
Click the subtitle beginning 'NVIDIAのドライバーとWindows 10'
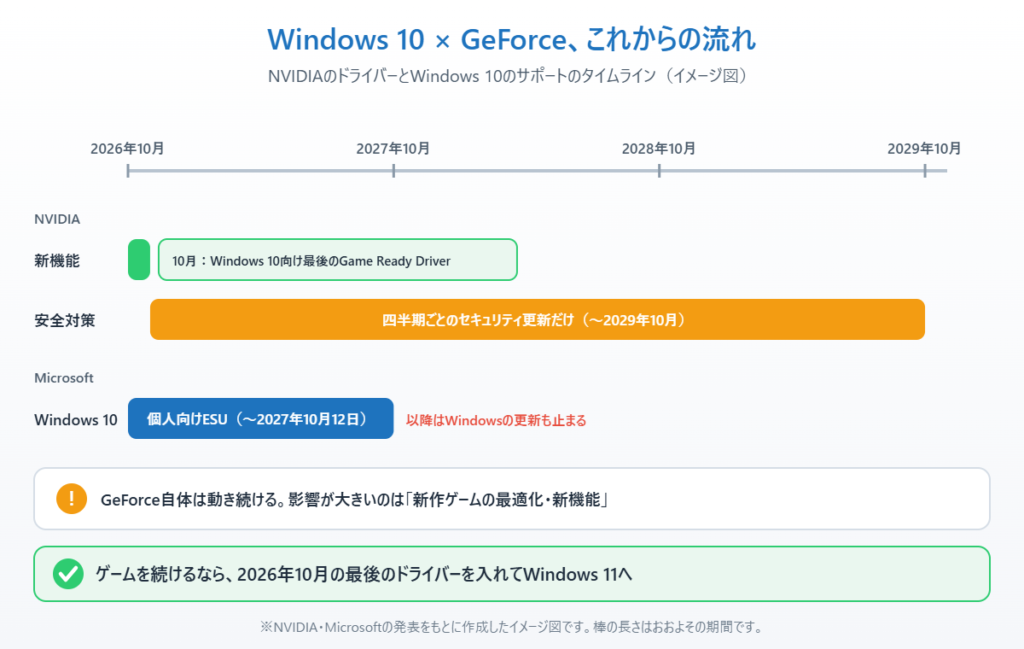coord(509,76)
